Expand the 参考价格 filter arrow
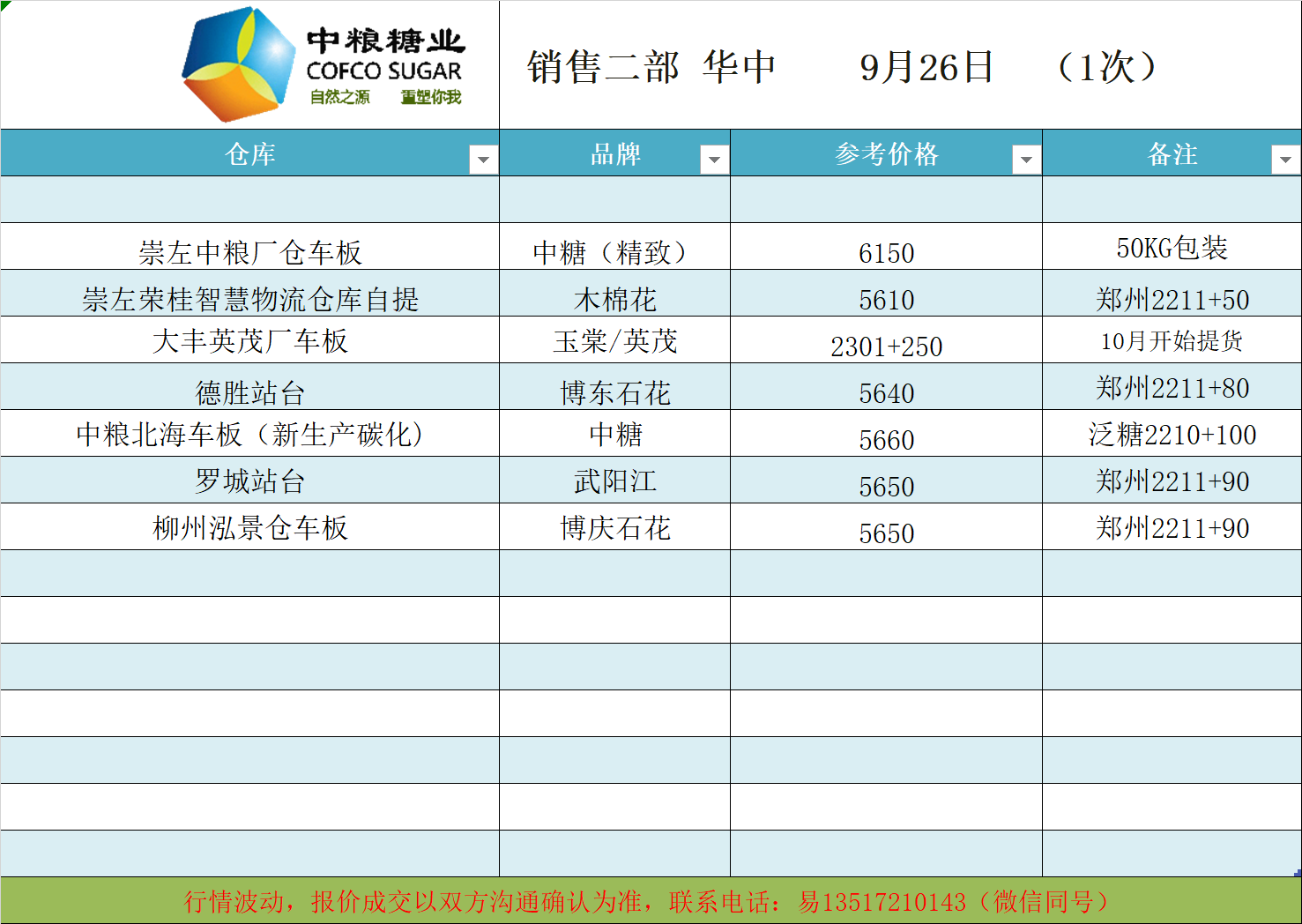Image resolution: width=1302 pixels, height=924 pixels. (1026, 160)
